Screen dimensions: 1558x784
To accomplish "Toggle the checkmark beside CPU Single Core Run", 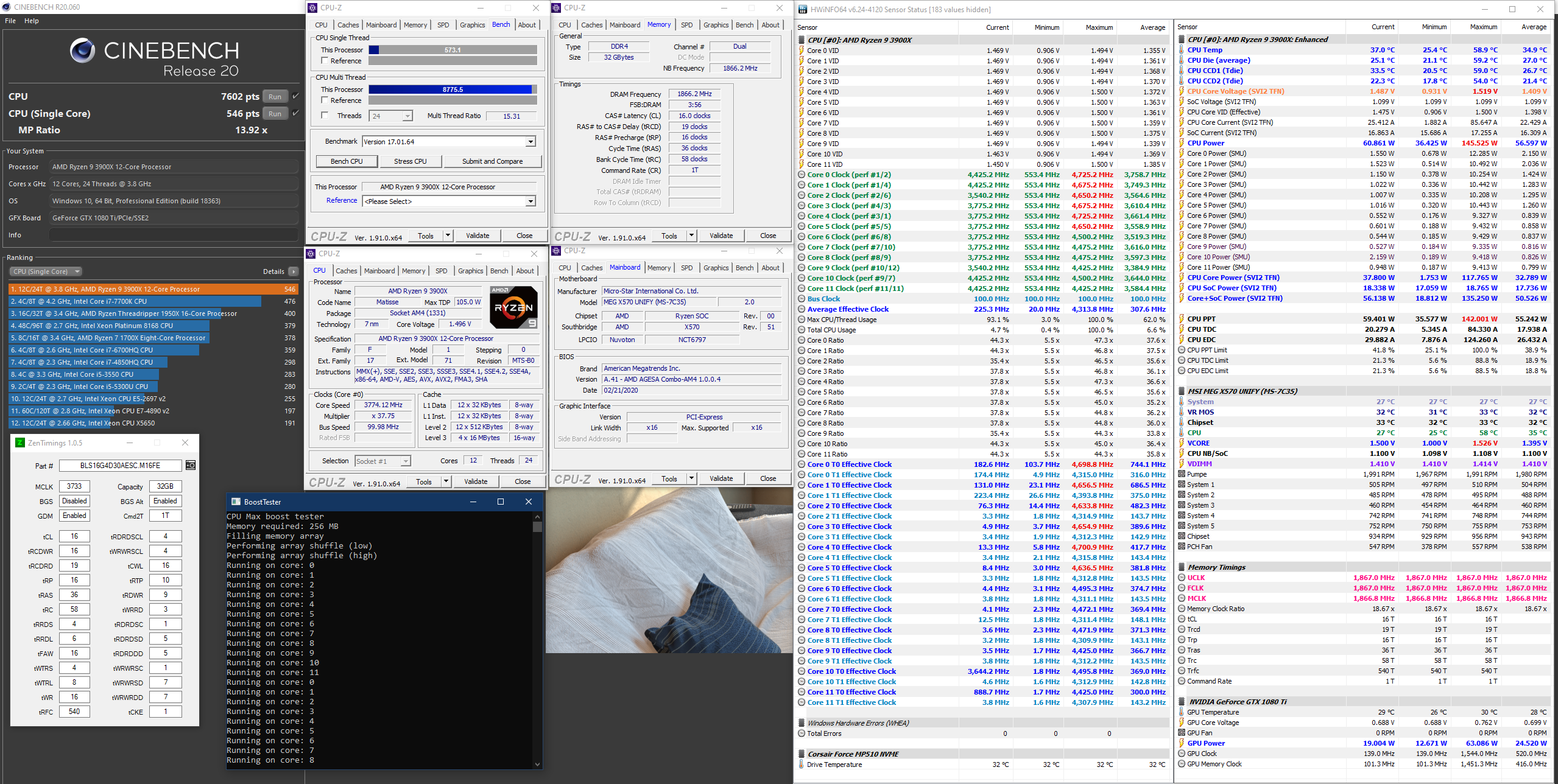I will pos(295,113).
